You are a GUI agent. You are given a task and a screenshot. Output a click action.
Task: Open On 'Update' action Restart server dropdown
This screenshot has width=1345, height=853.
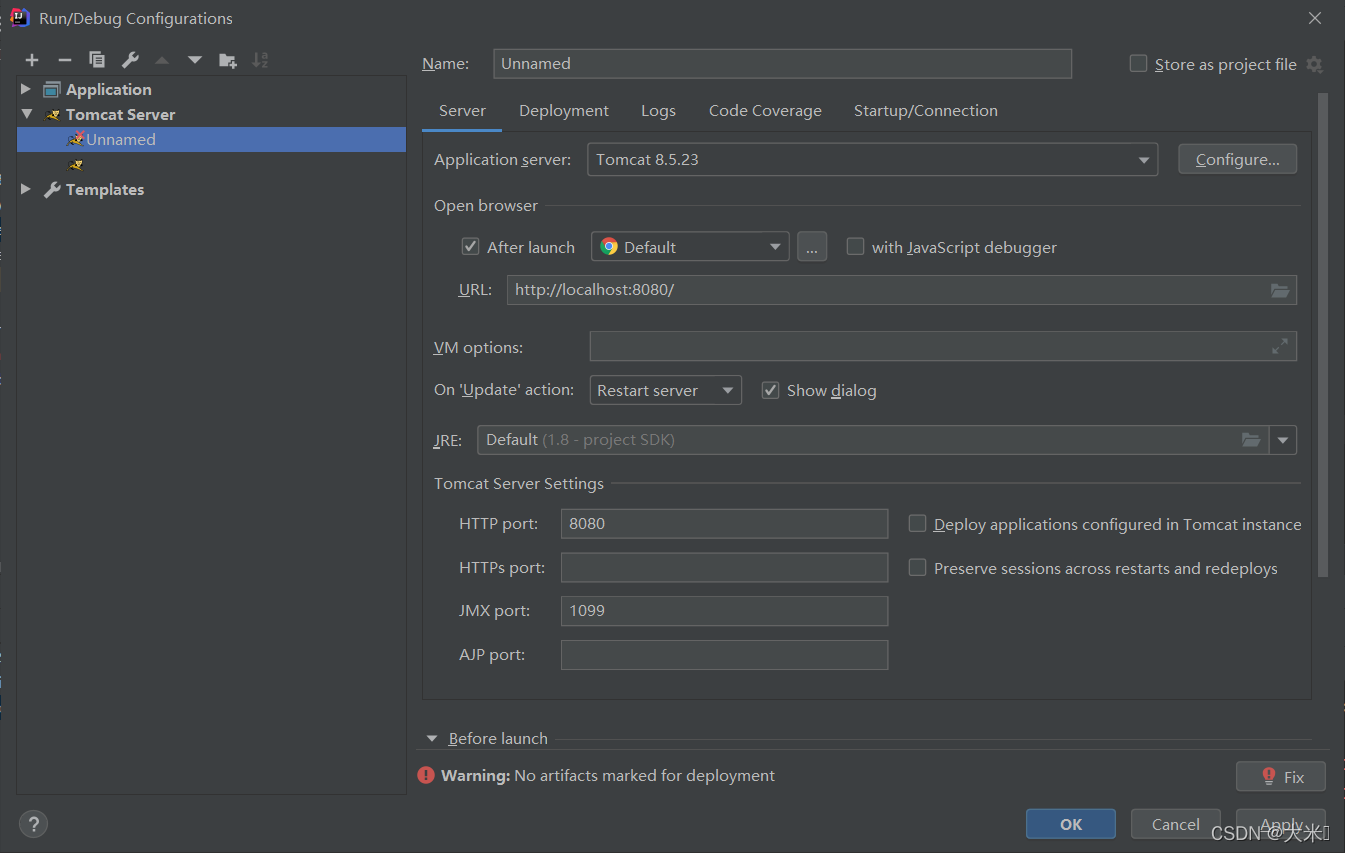click(666, 390)
